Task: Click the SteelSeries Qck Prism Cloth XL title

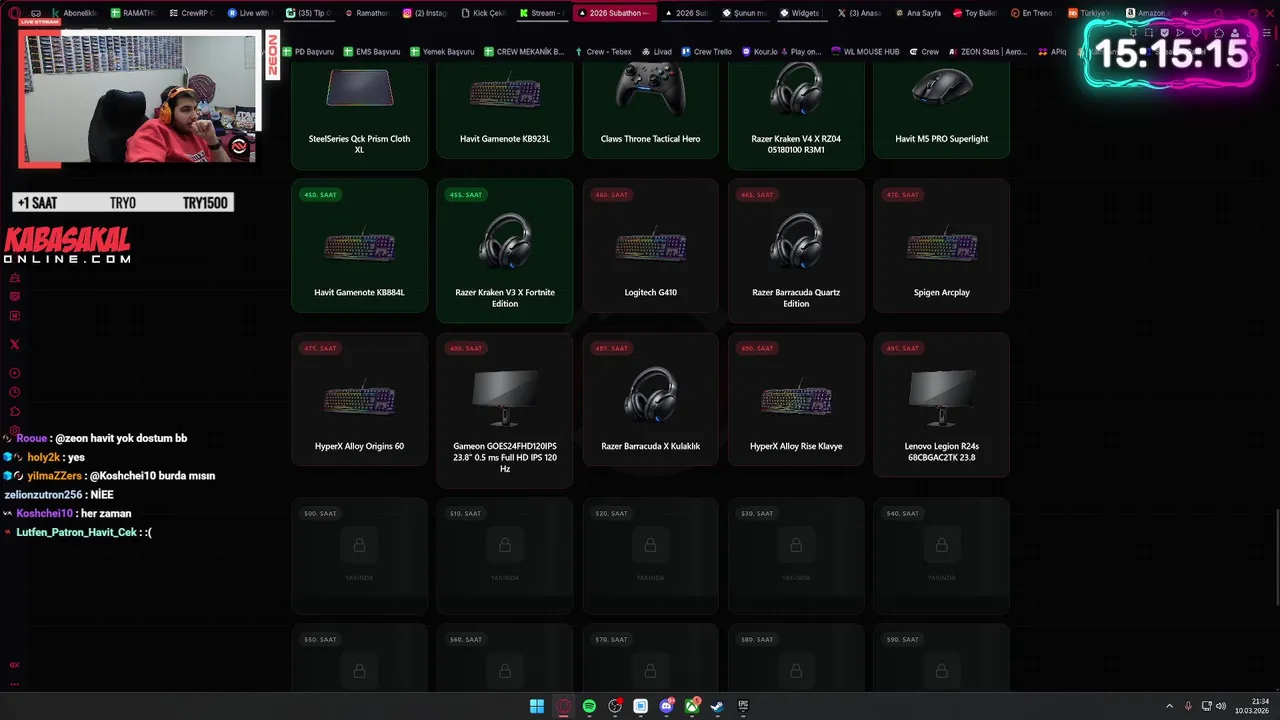Action: click(359, 144)
